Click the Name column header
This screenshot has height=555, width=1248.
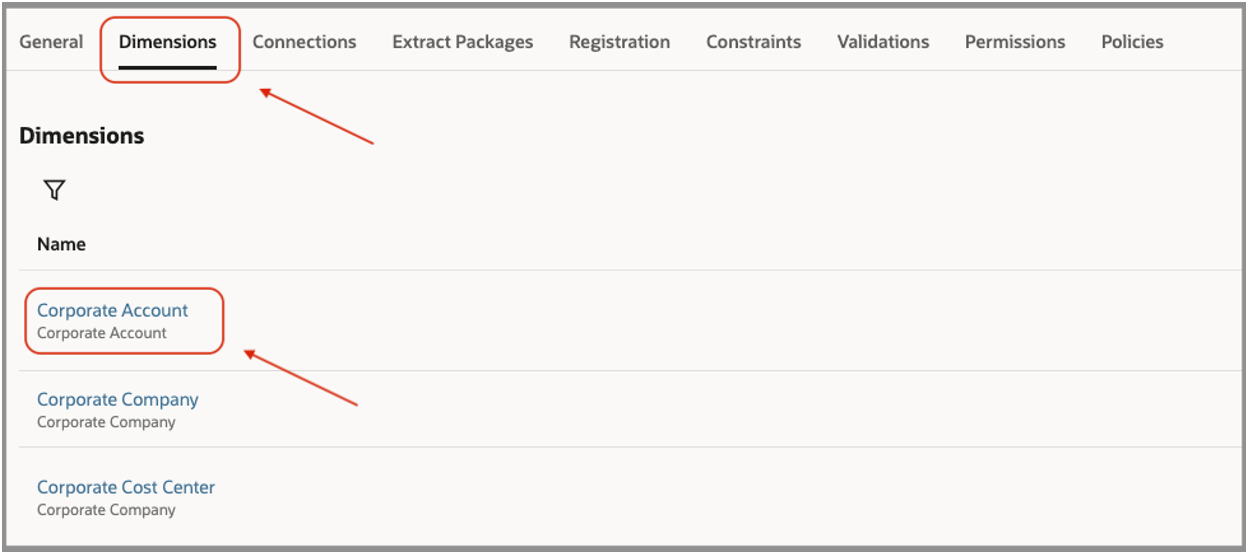pyautogui.click(x=61, y=244)
